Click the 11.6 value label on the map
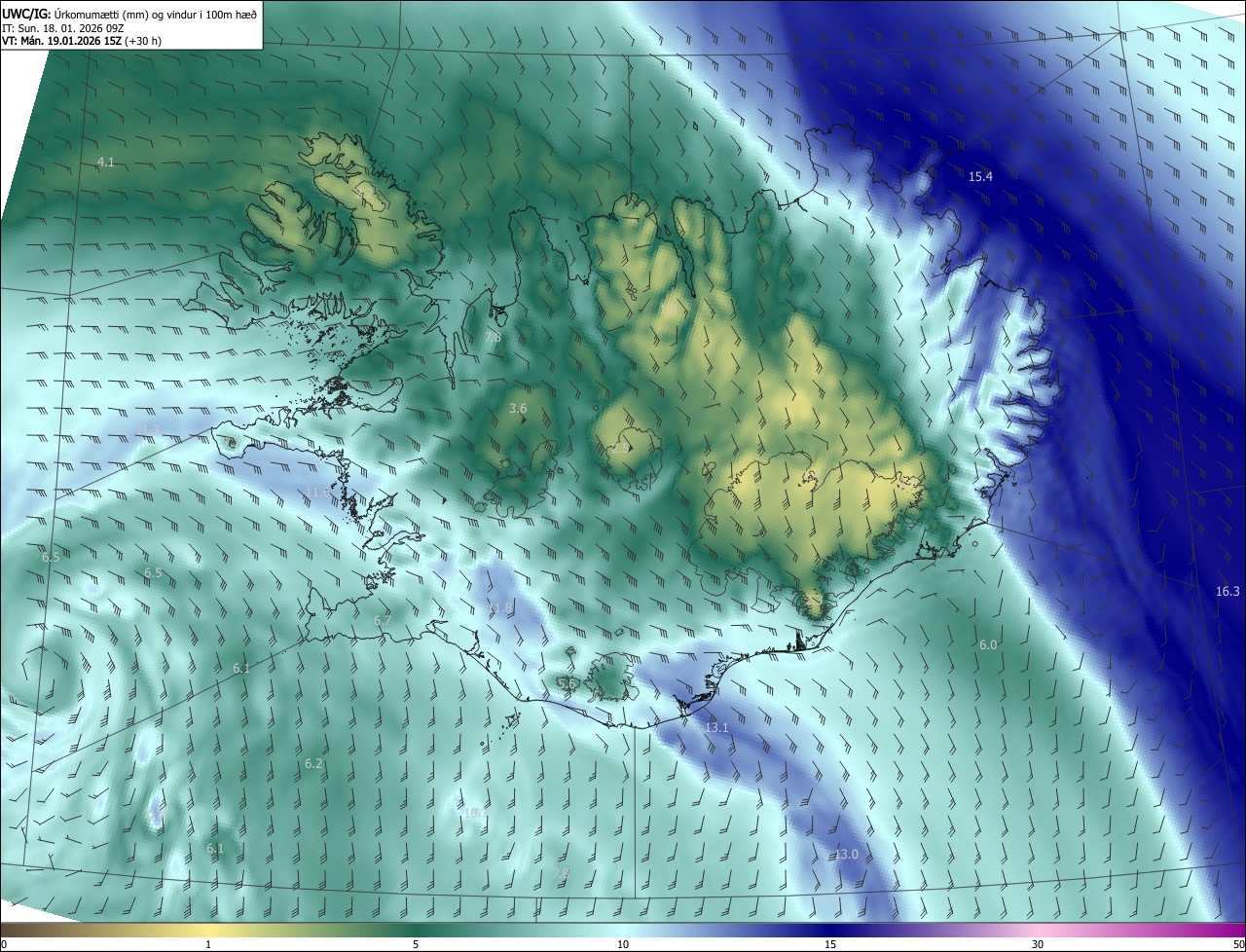 point(318,493)
